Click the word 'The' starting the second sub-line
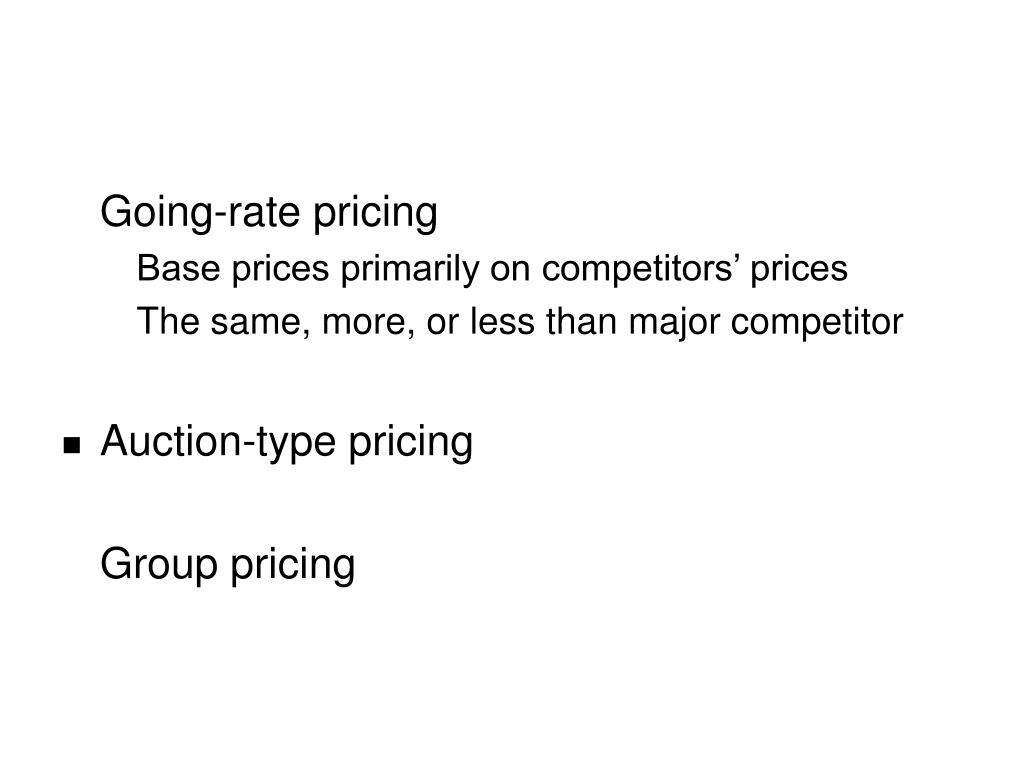Screen dimensions: 1024x768 tap(168, 321)
